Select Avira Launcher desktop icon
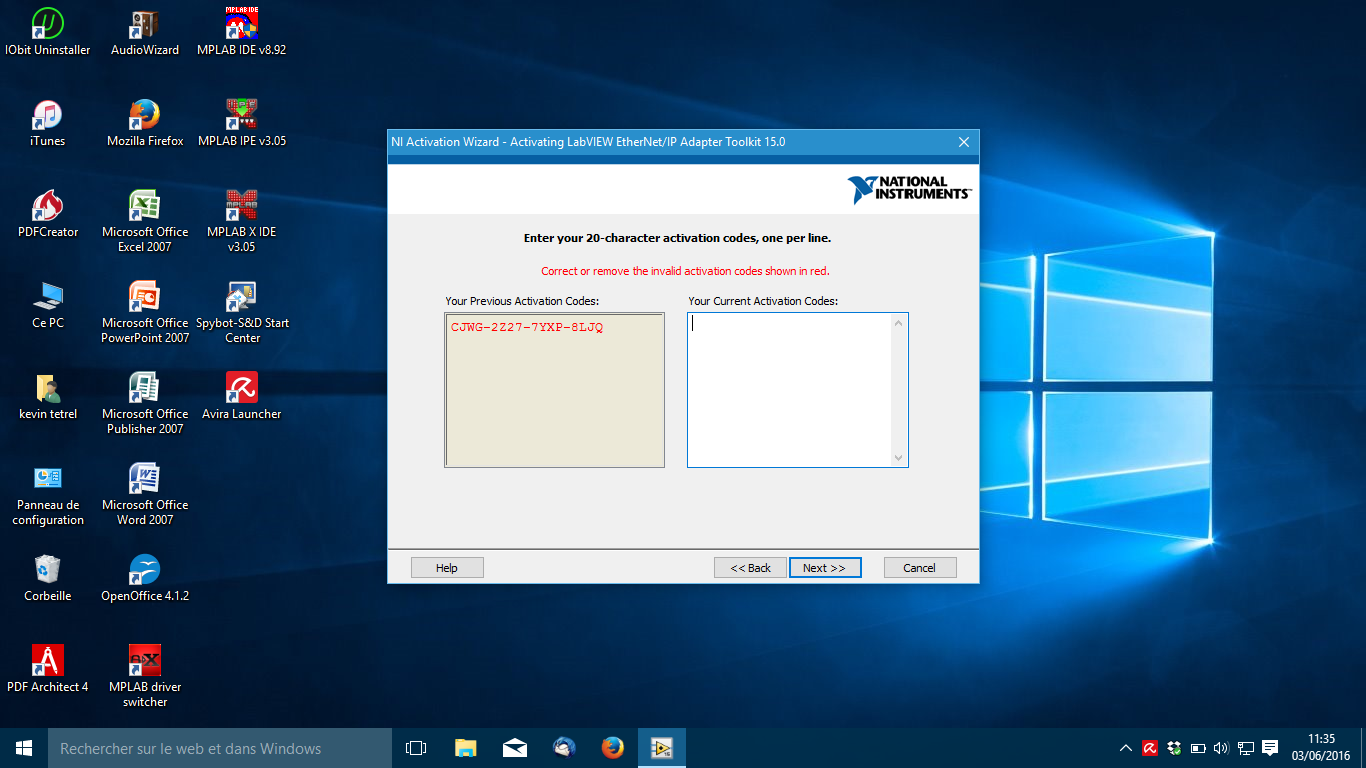 coord(242,397)
